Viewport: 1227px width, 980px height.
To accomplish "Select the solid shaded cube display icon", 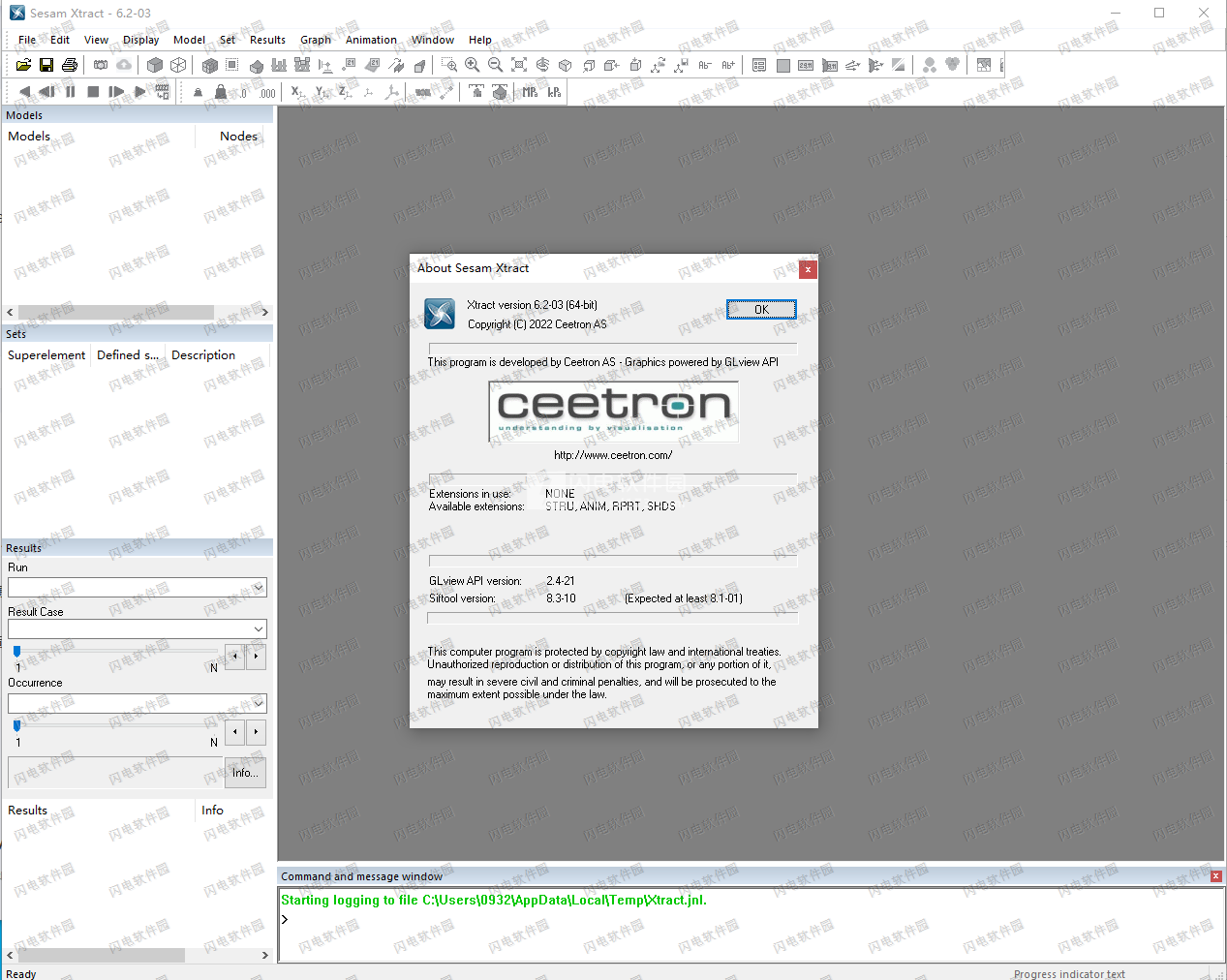I will 155,65.
